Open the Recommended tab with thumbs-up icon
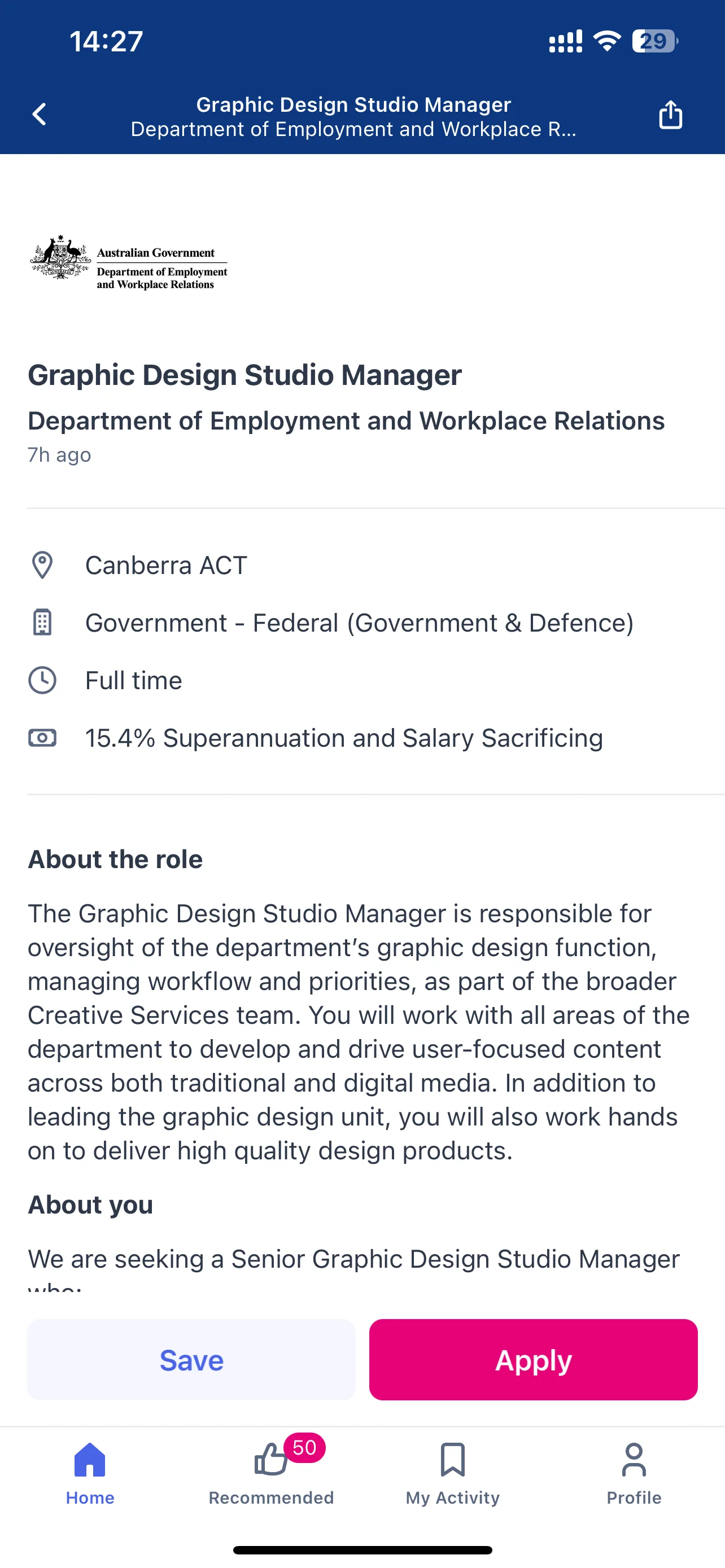725x1568 pixels. coord(271,1474)
